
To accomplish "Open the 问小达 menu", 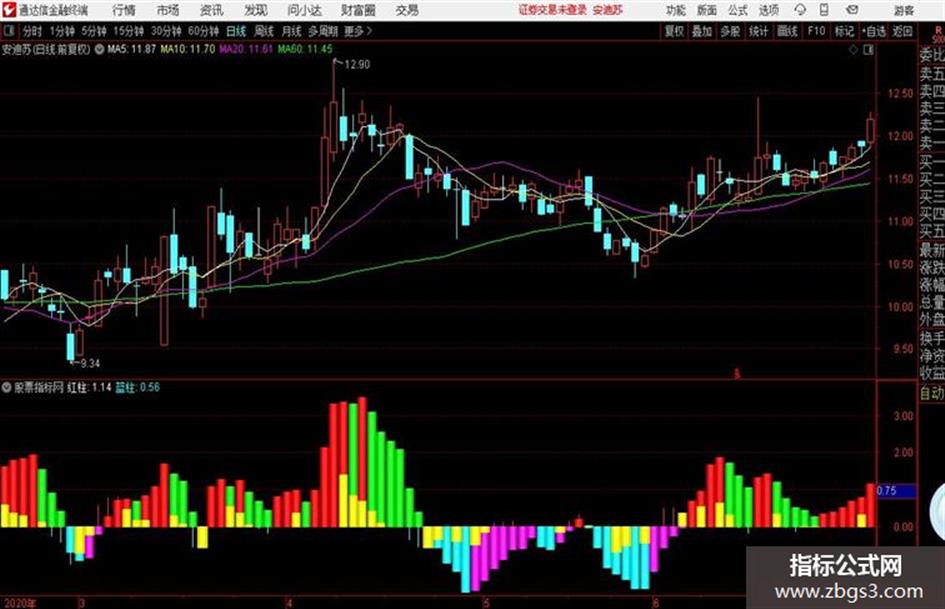I will click(x=304, y=10).
